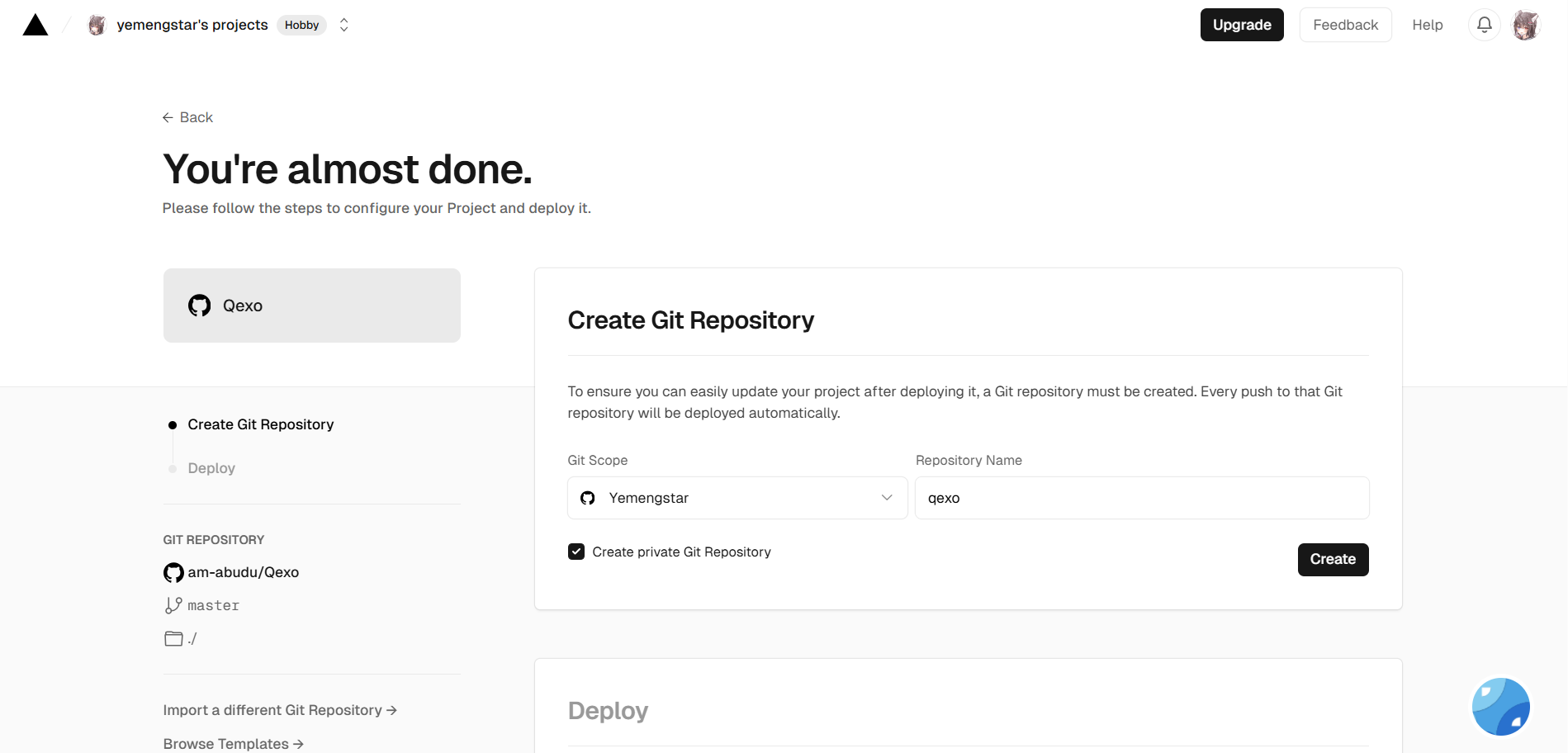Click Import a different Git Repository link

pos(280,710)
